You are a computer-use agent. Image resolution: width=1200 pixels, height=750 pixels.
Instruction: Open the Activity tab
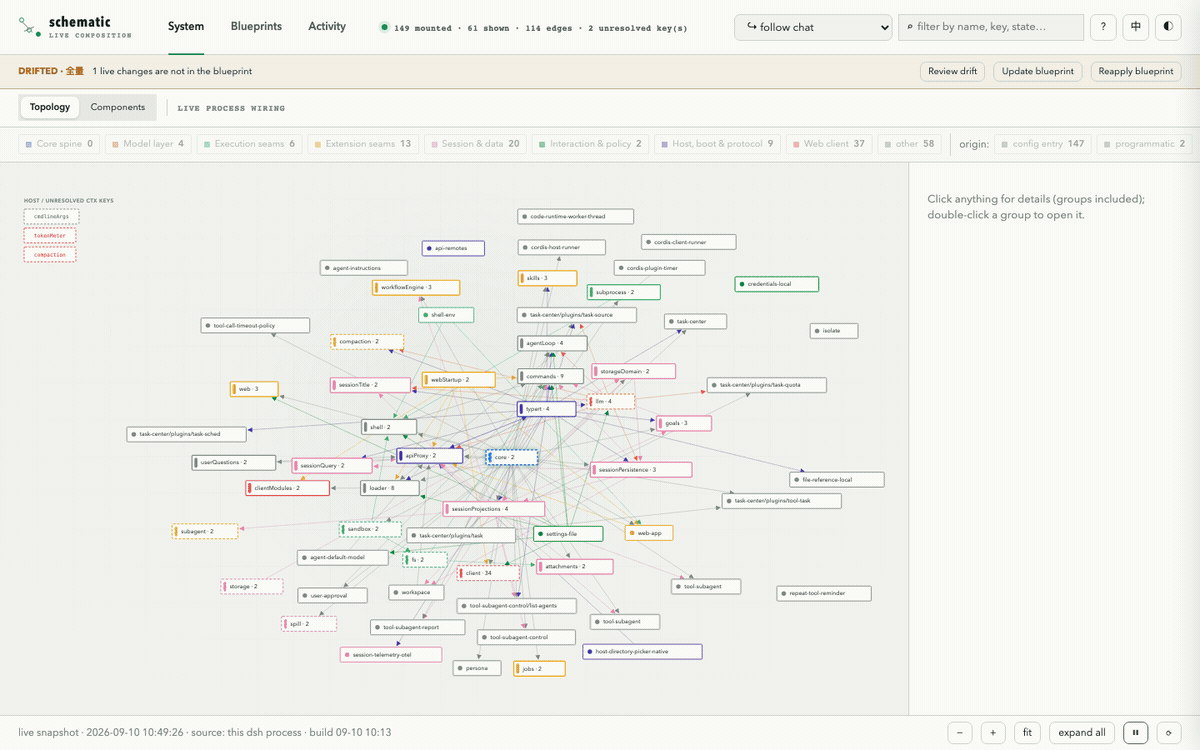(x=327, y=27)
